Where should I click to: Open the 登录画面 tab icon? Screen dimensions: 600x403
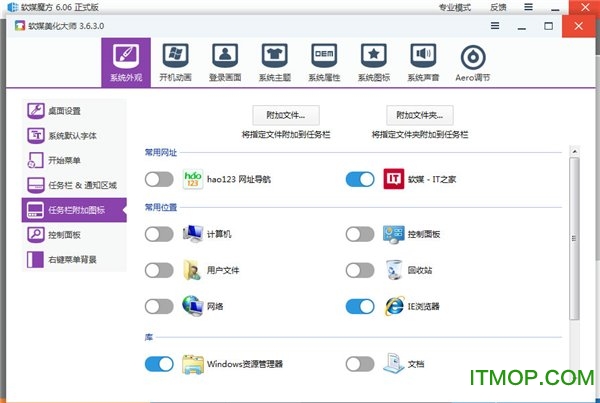tap(225, 56)
